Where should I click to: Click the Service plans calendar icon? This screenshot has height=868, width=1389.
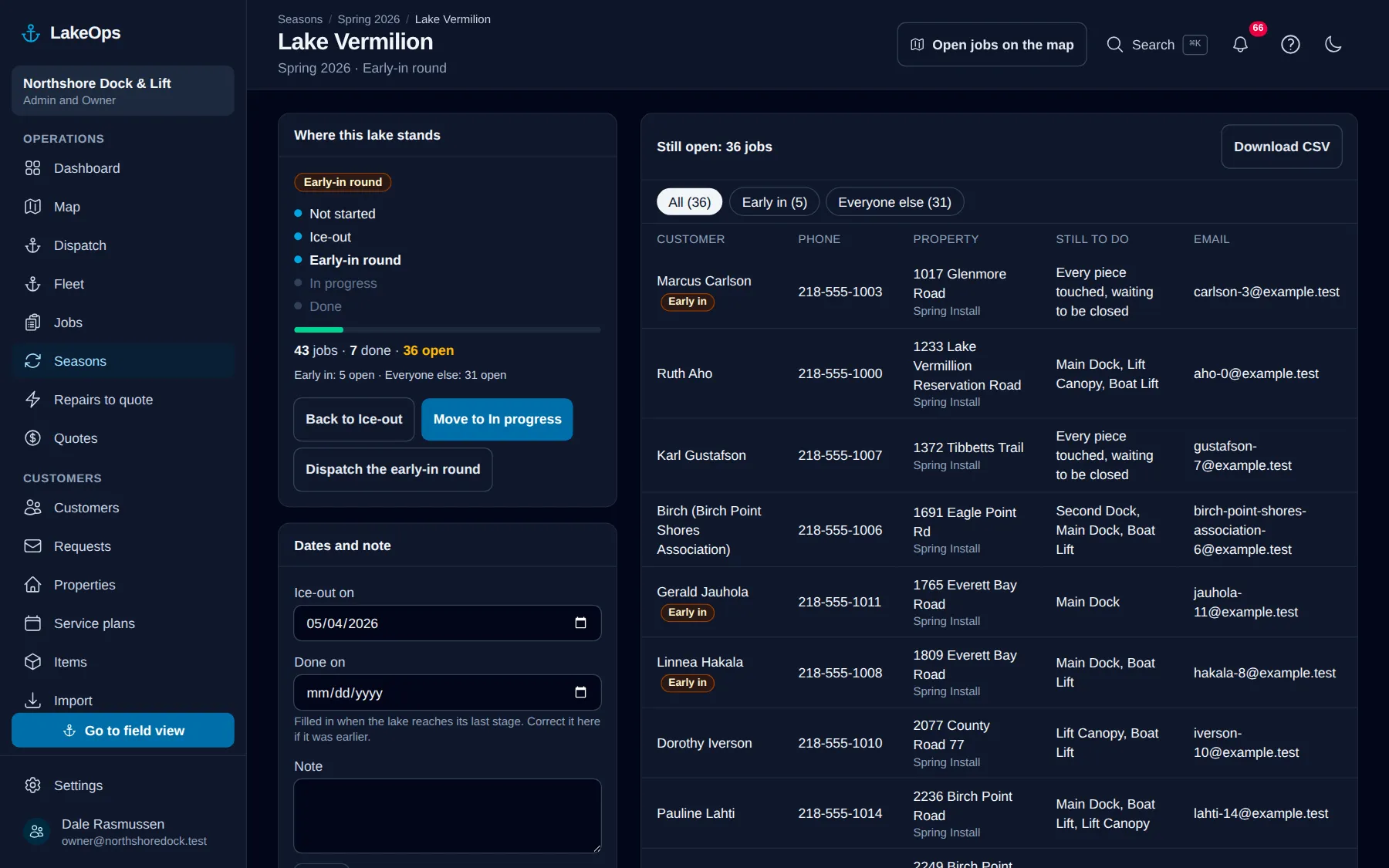point(32,623)
